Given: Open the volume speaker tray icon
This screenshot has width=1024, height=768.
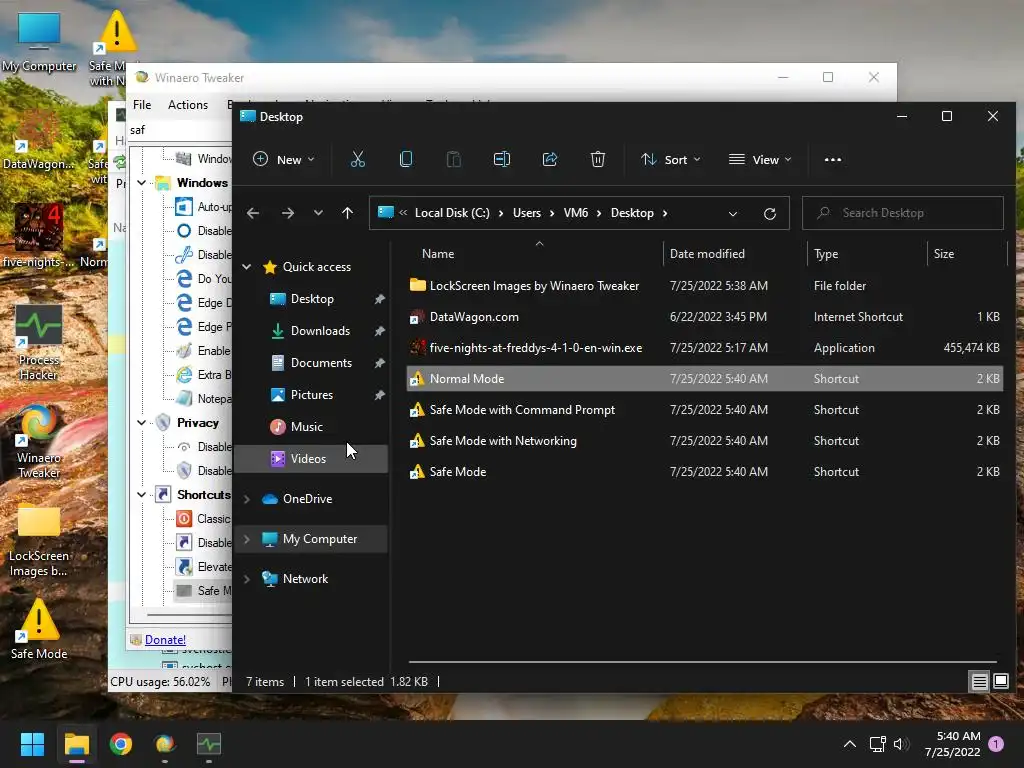Looking at the screenshot, I should [901, 744].
